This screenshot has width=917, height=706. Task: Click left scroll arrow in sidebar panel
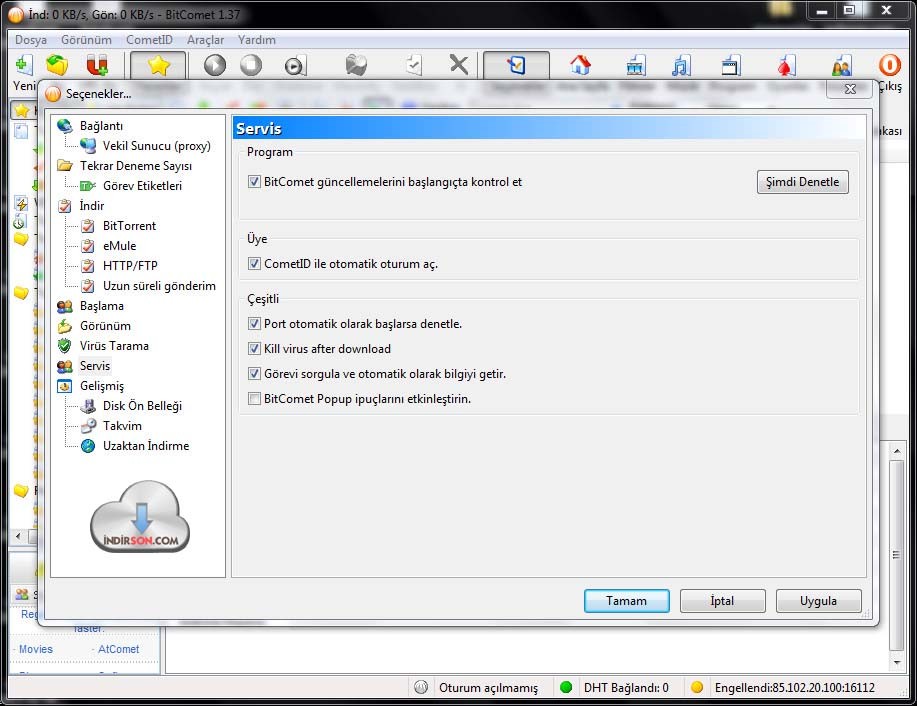pos(19,536)
